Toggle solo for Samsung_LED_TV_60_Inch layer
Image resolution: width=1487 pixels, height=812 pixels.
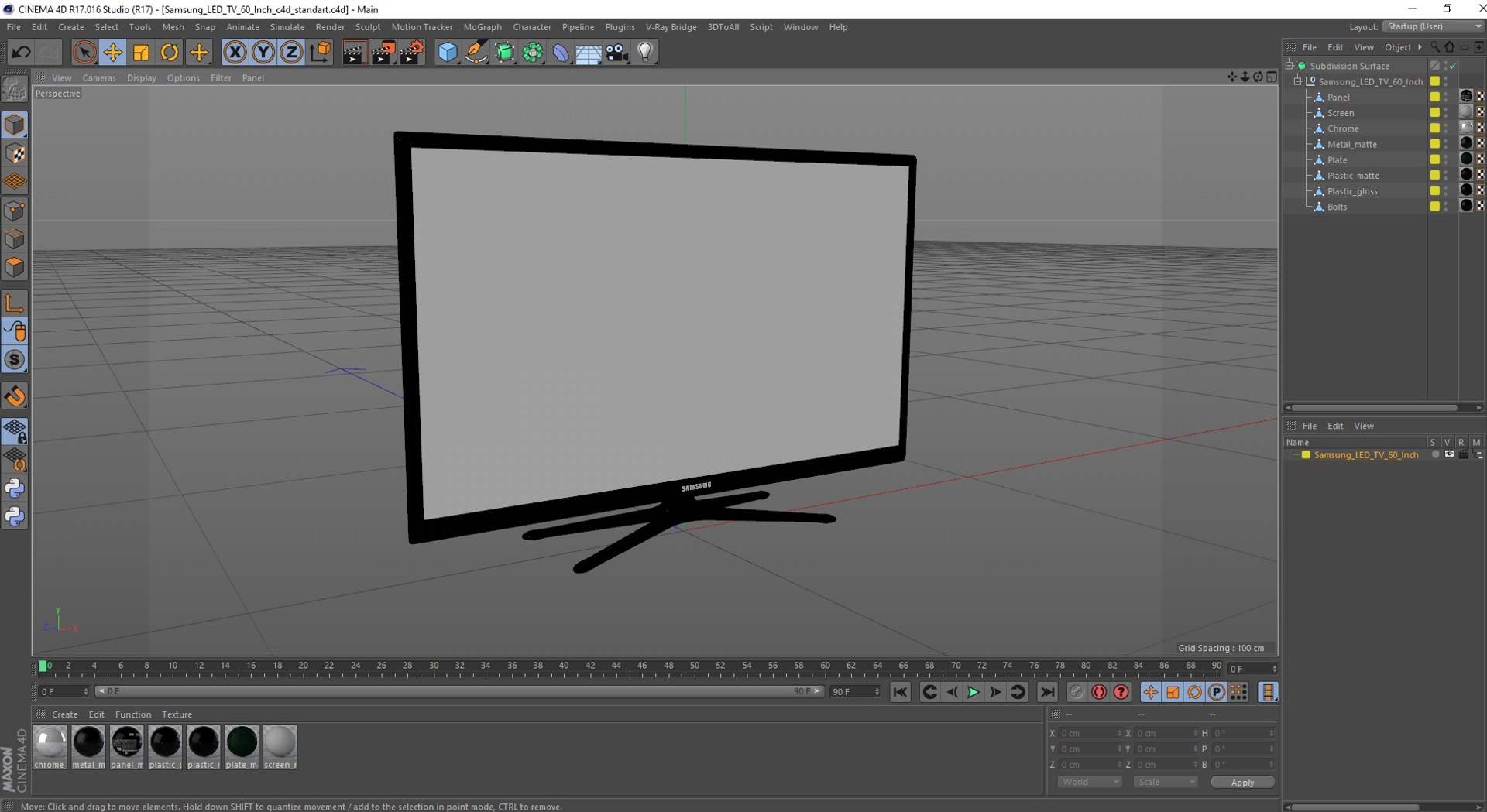click(x=1435, y=455)
